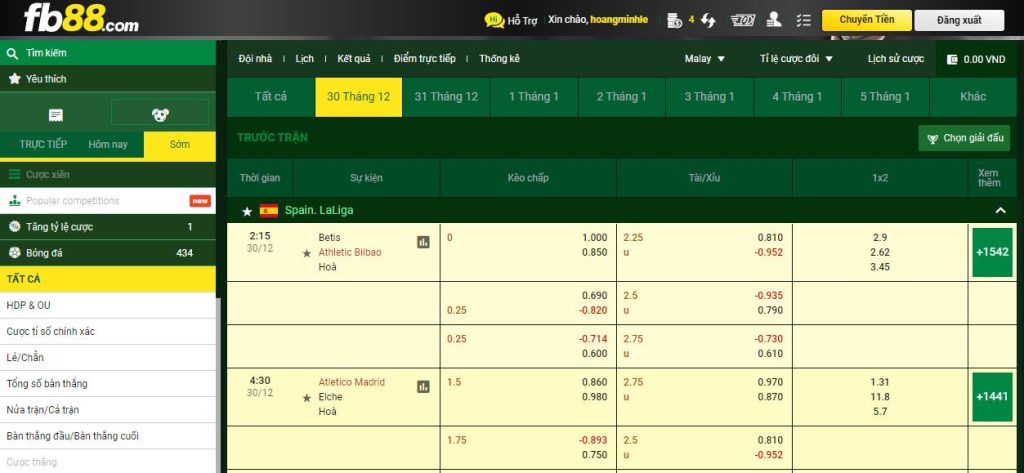Click the Tăng tỷ lệ cược badge icon
This screenshot has height=473, width=1024.
(x=14, y=227)
